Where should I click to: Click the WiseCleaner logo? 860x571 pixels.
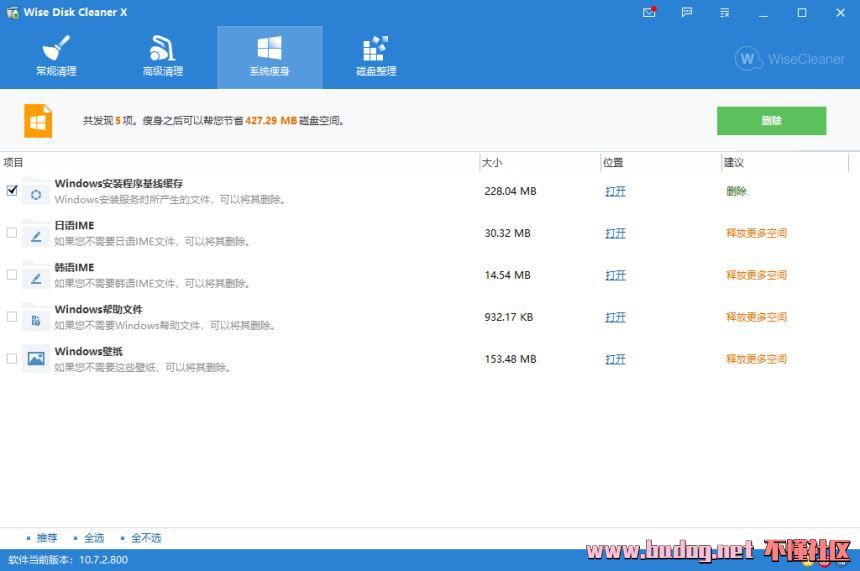point(790,59)
